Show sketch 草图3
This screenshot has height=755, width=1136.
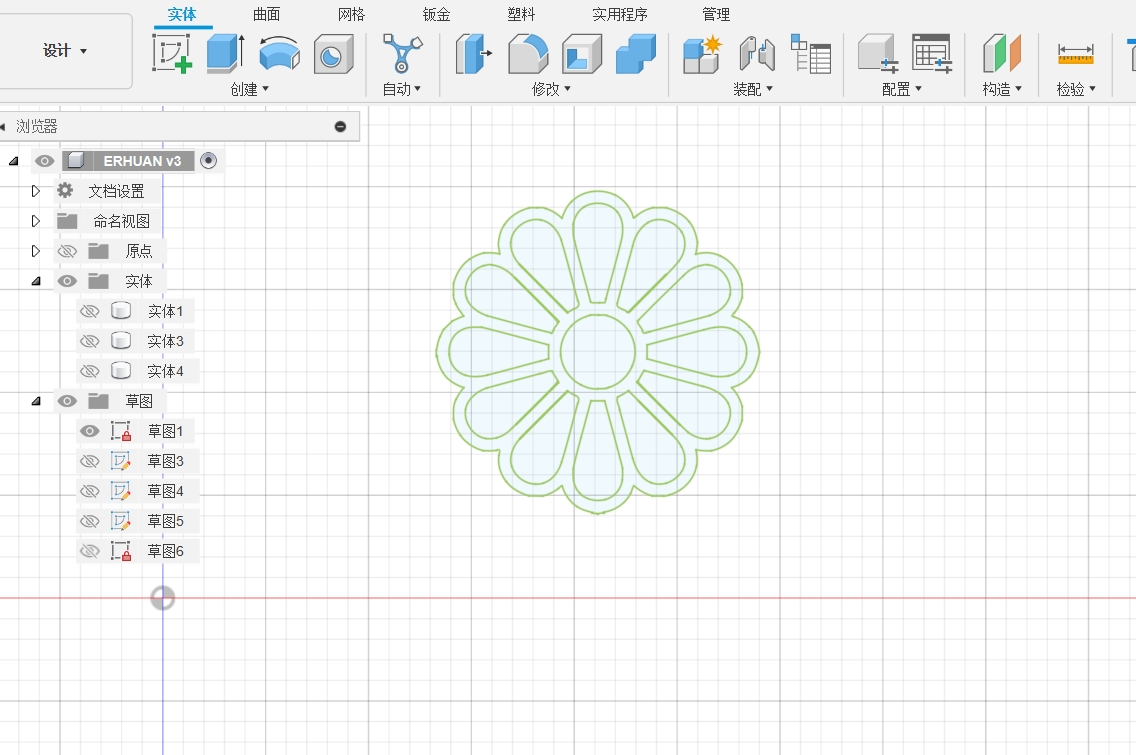pos(89,462)
